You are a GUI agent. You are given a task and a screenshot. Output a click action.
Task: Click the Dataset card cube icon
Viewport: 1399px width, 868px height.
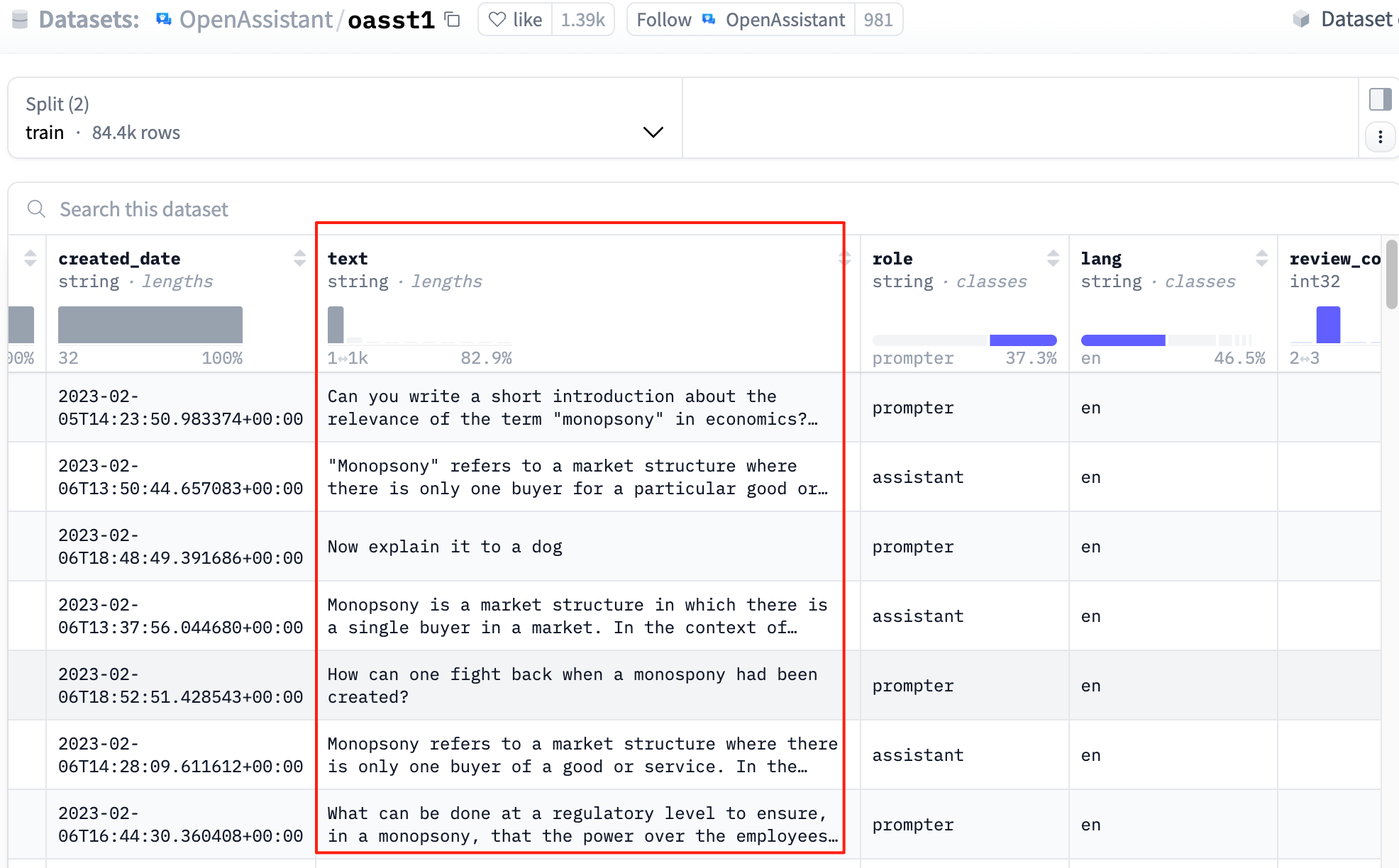tap(1301, 19)
